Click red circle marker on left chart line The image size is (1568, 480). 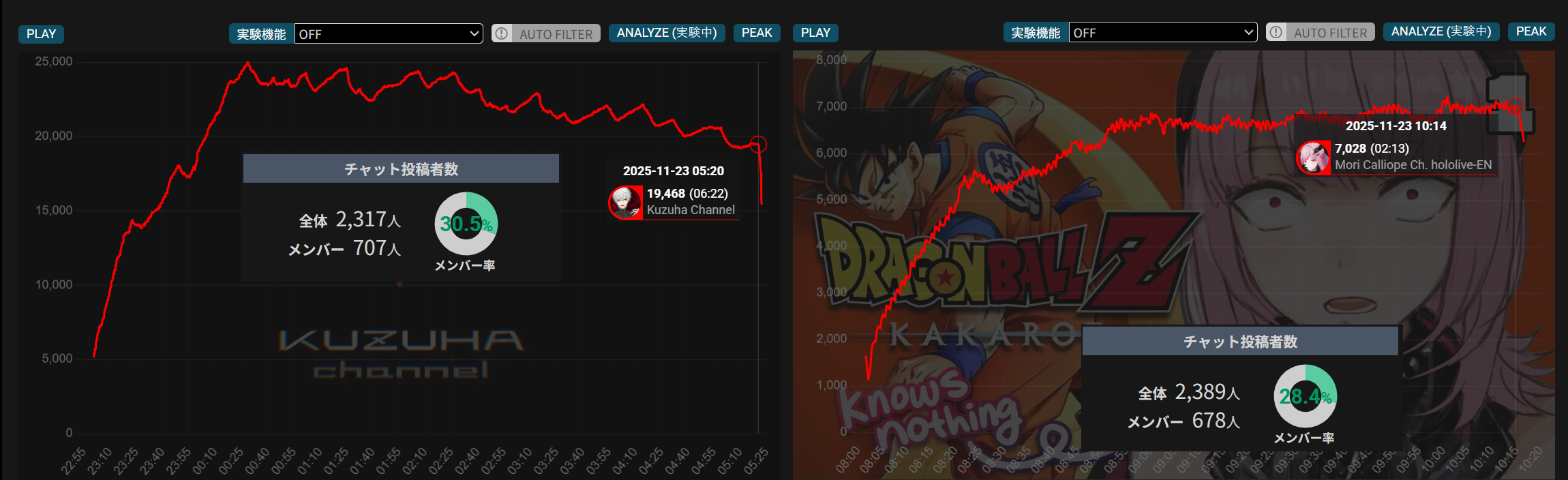click(758, 145)
